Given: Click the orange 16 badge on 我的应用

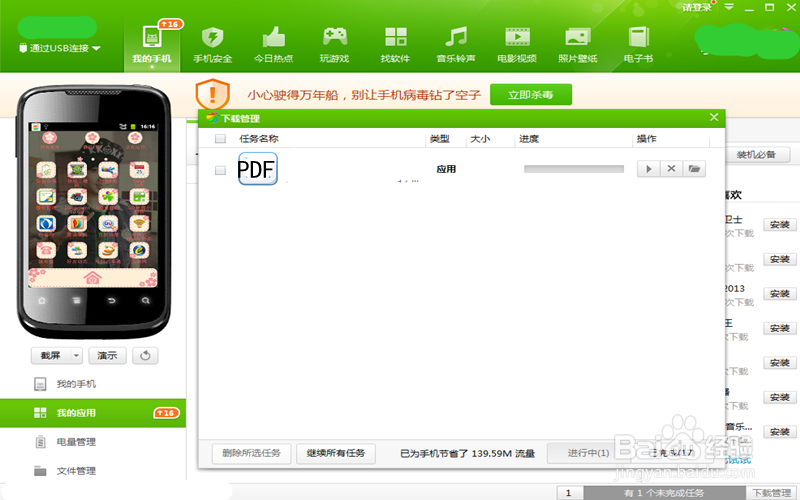Looking at the screenshot, I should pyautogui.click(x=166, y=413).
